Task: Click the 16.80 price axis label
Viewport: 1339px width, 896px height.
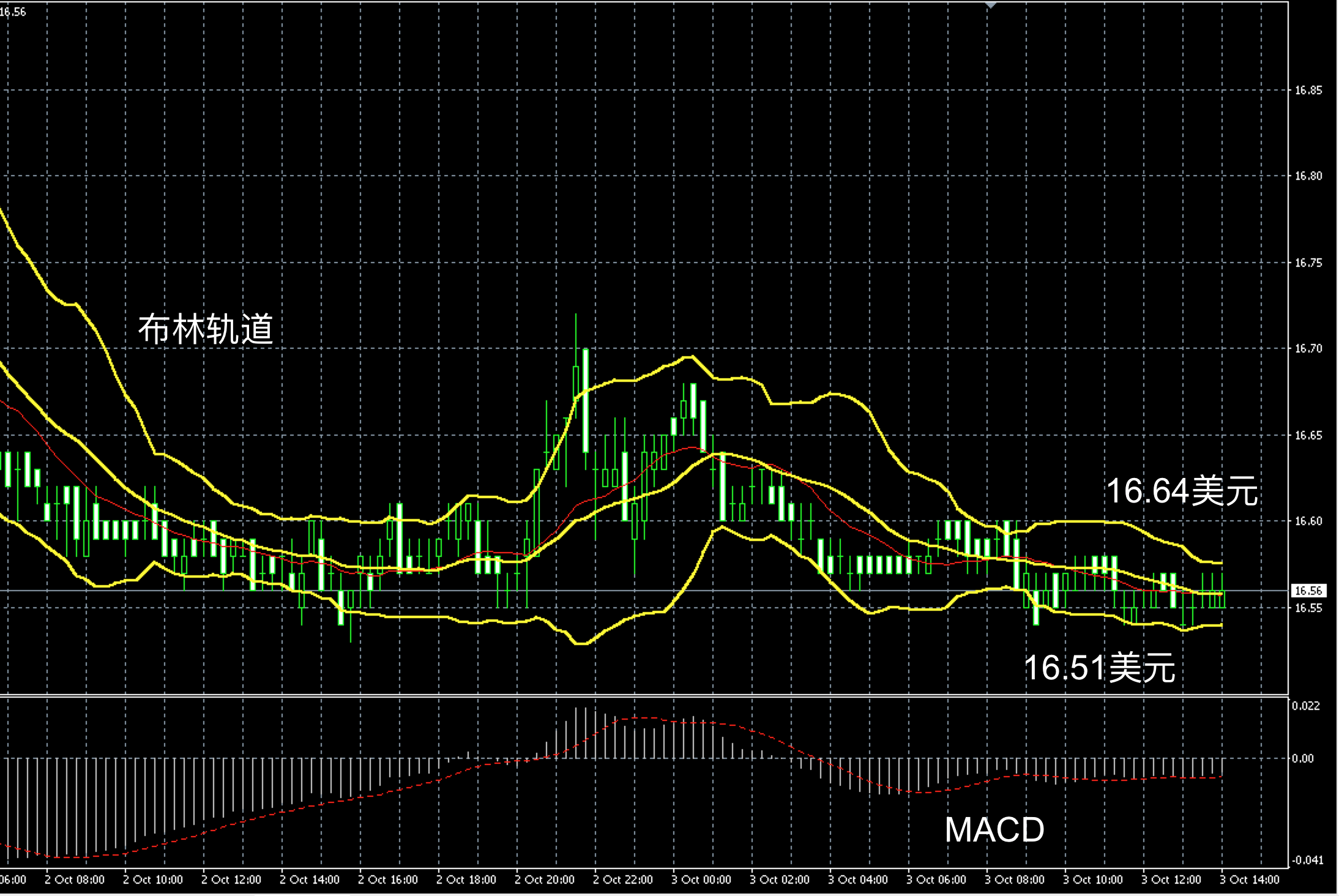Action: click(1308, 176)
